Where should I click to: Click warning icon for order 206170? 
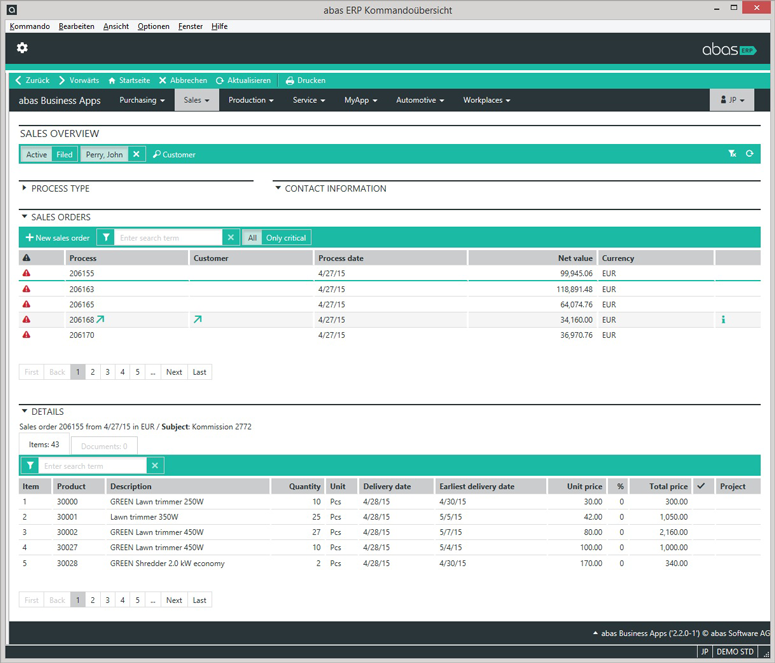tap(27, 335)
